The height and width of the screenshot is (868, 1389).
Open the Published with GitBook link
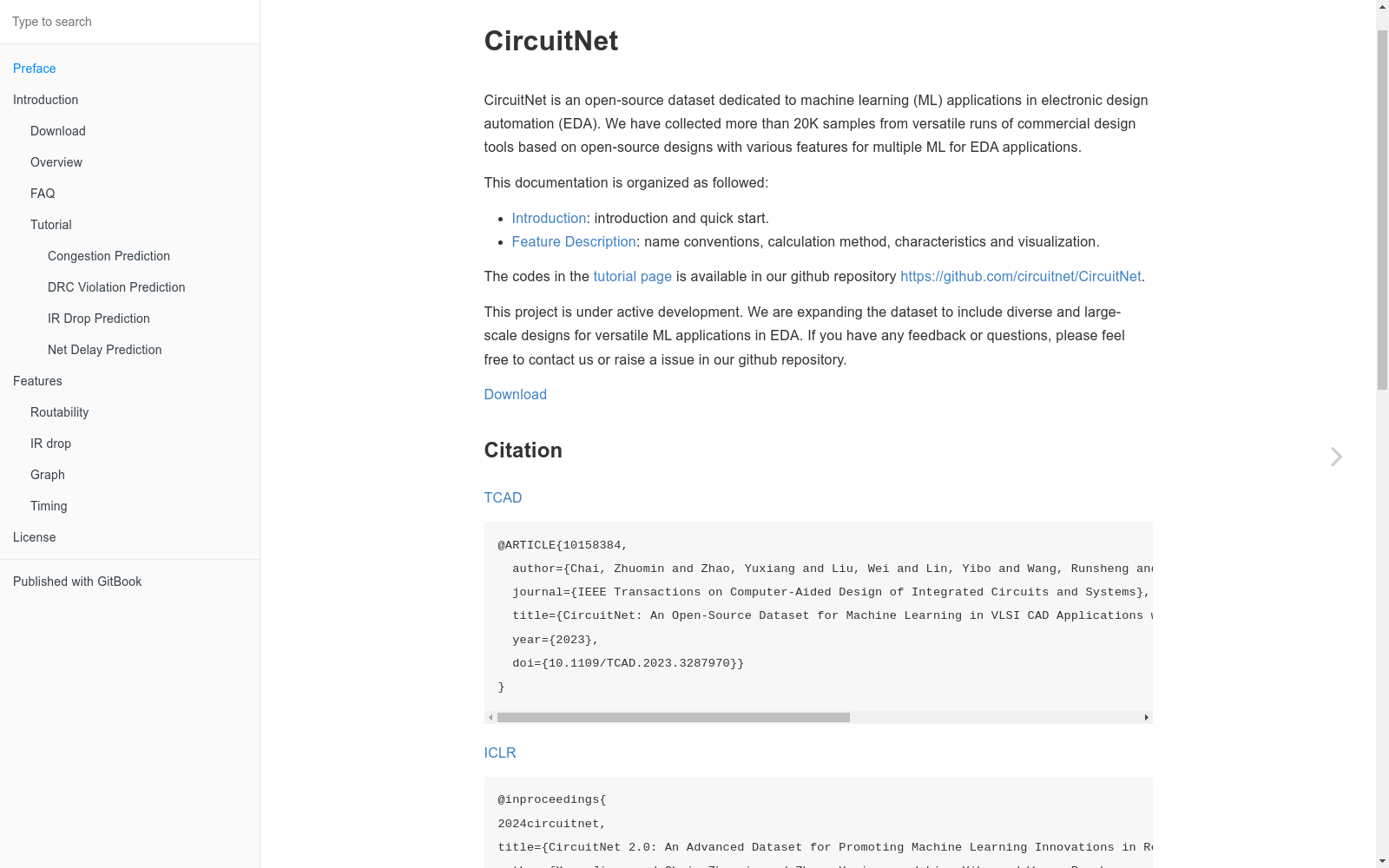pos(77,582)
